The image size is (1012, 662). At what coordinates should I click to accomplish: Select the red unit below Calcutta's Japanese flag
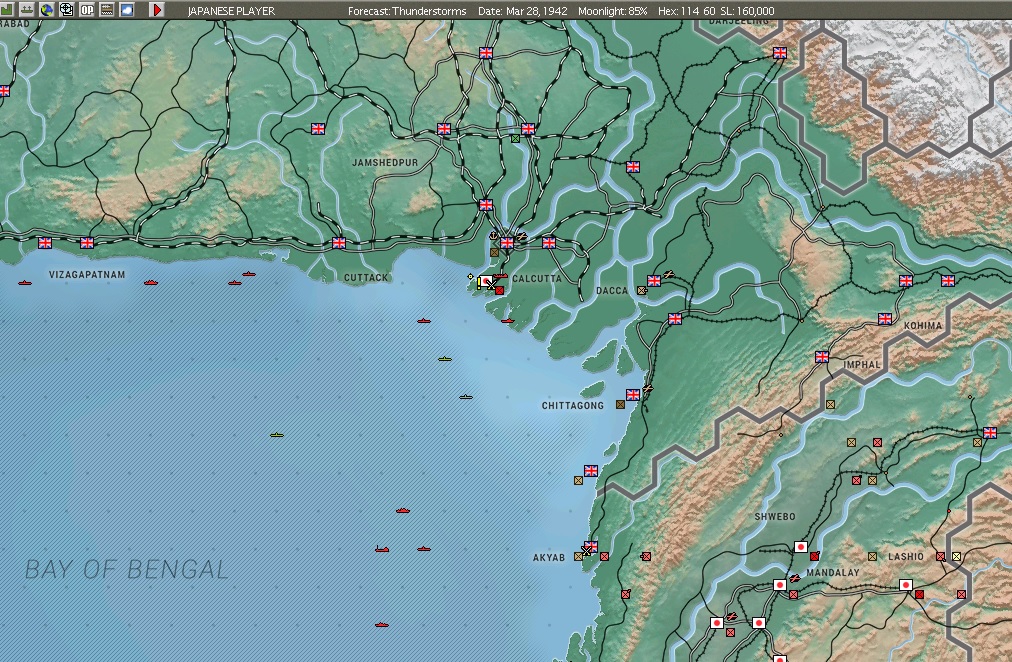[500, 290]
